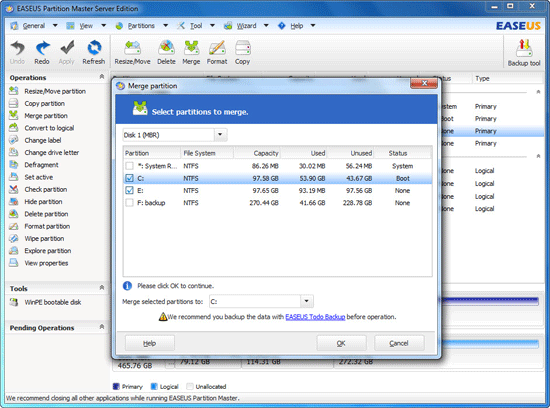550x408 pixels.
Task: Click the Hide partition icon
Action: [x=14, y=201]
